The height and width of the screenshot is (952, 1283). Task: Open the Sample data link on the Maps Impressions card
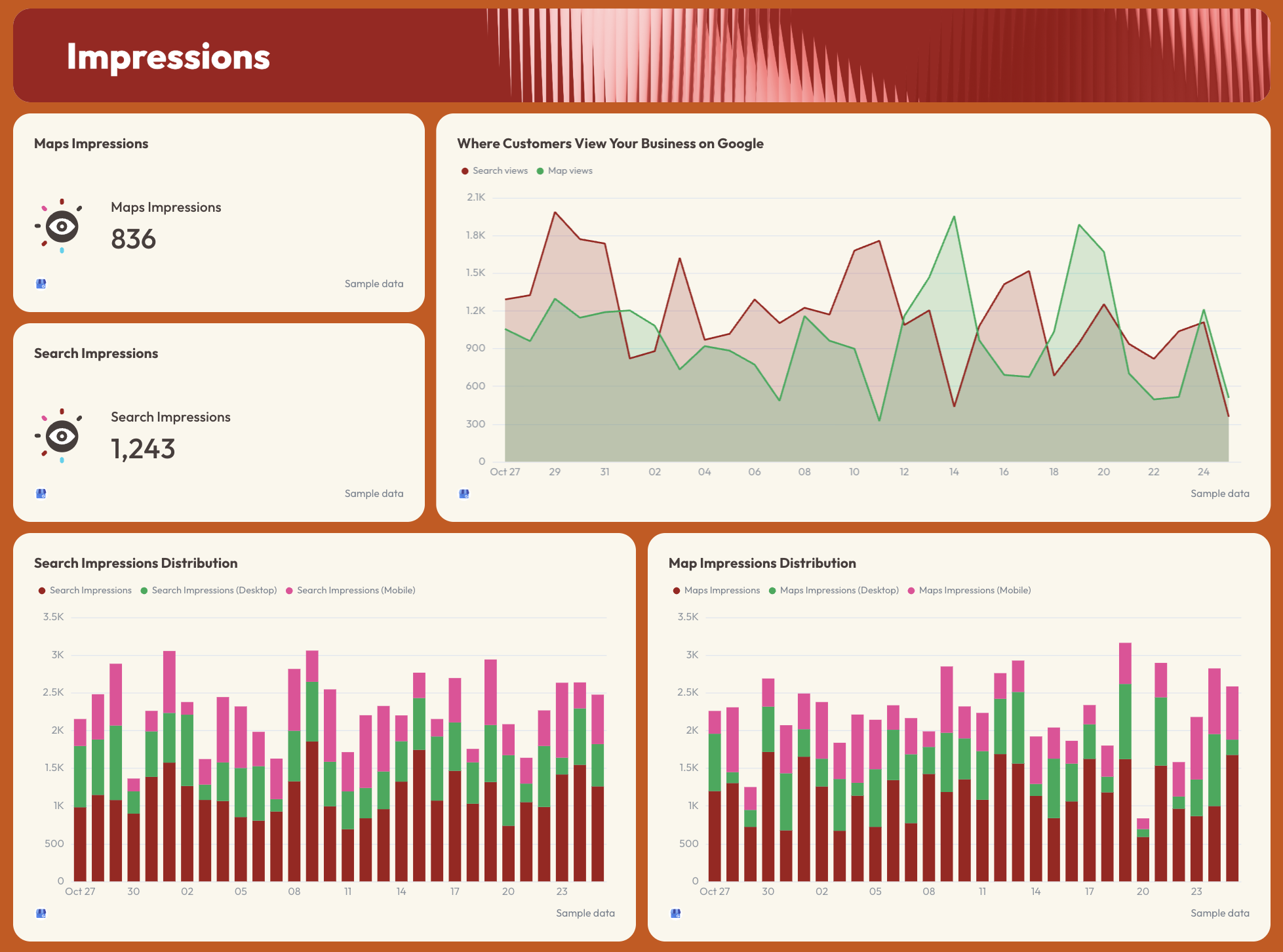[374, 283]
